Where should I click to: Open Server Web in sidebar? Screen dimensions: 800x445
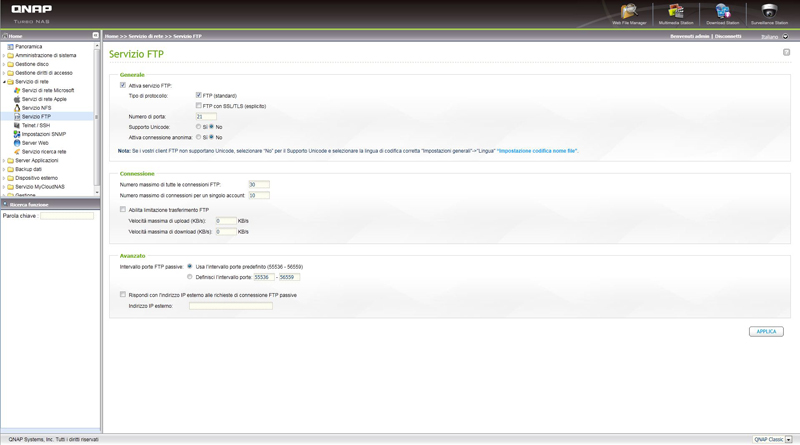35,143
